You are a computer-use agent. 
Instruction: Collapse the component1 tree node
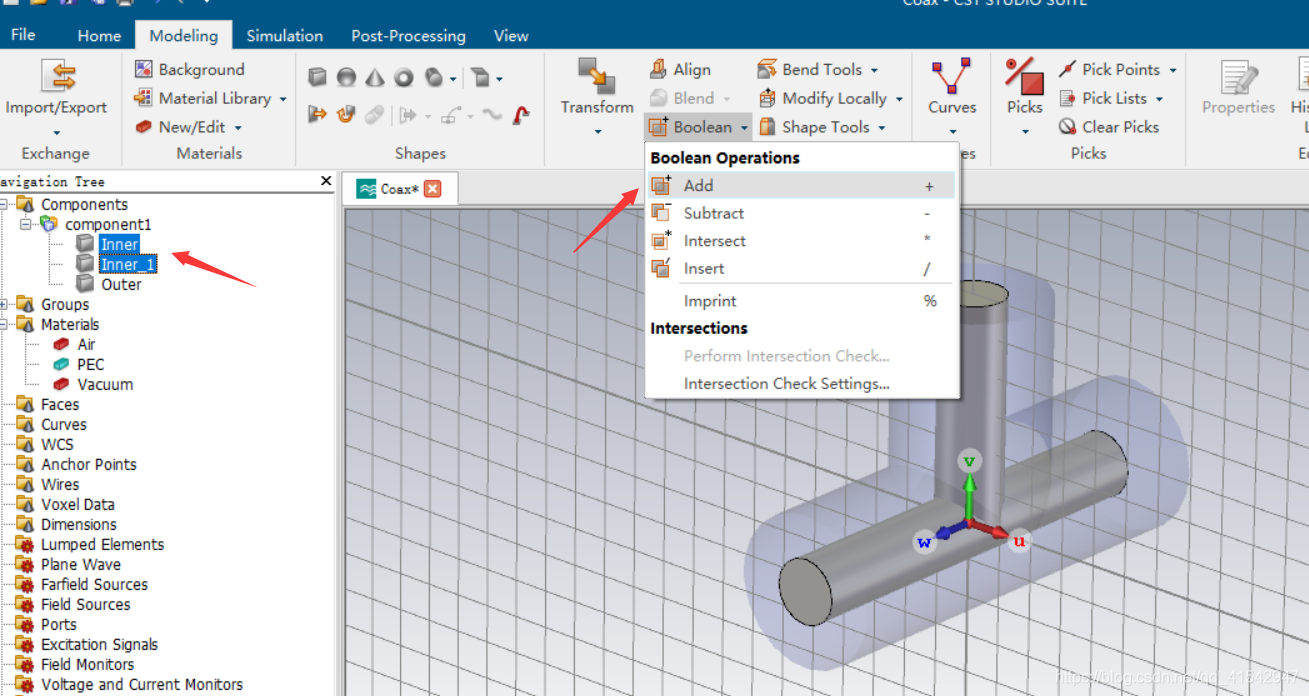coord(26,224)
